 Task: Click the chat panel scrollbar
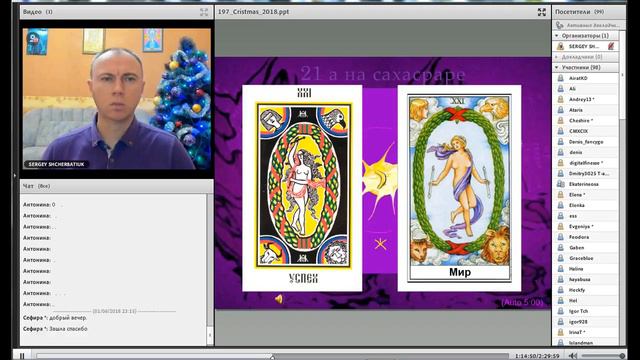[210, 269]
